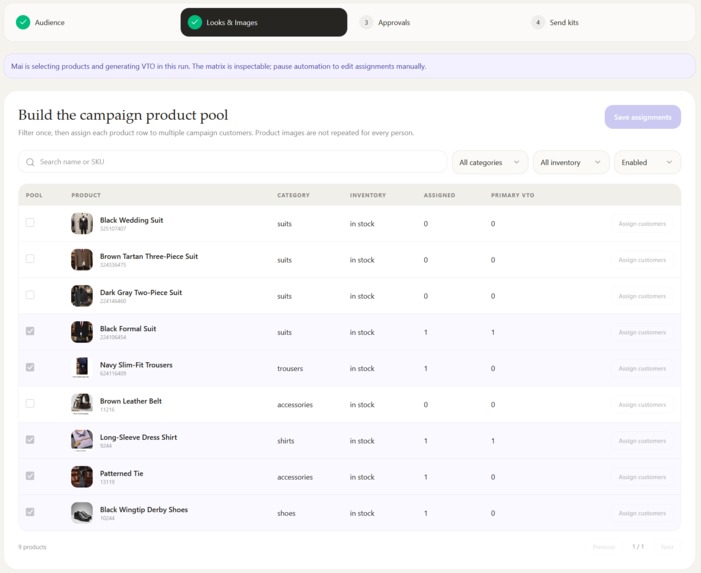The width and height of the screenshot is (701, 573).
Task: Open the Black Wingtip Derby Shoes thumbnail
Action: (x=82, y=513)
